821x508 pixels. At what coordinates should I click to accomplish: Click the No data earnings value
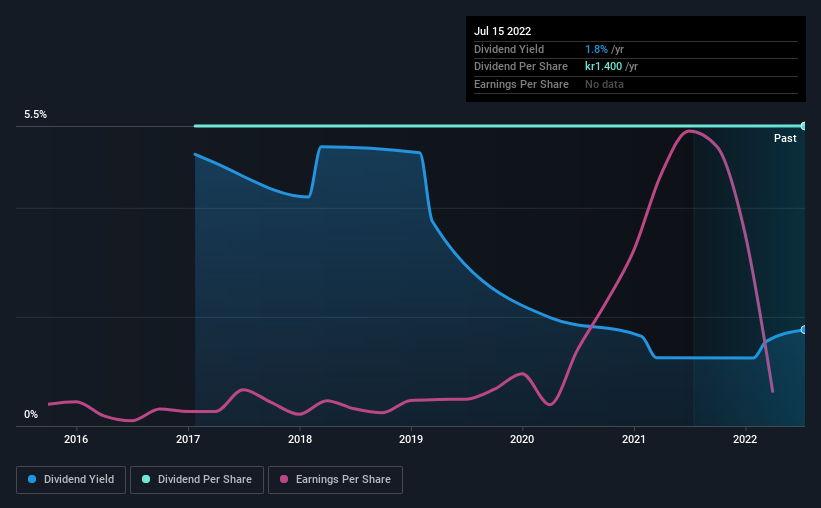pyautogui.click(x=604, y=84)
